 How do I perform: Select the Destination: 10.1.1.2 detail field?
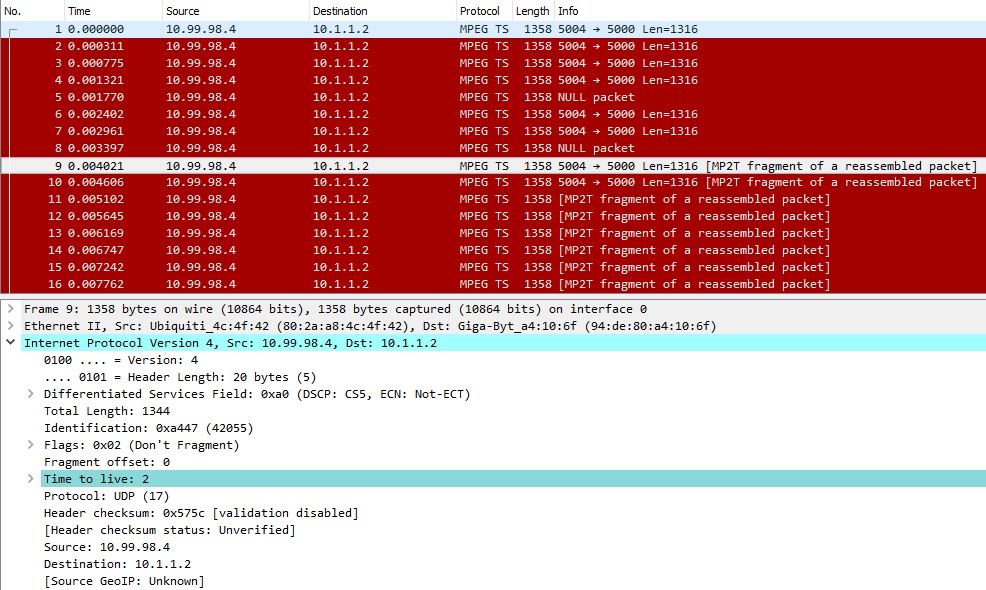pos(118,564)
